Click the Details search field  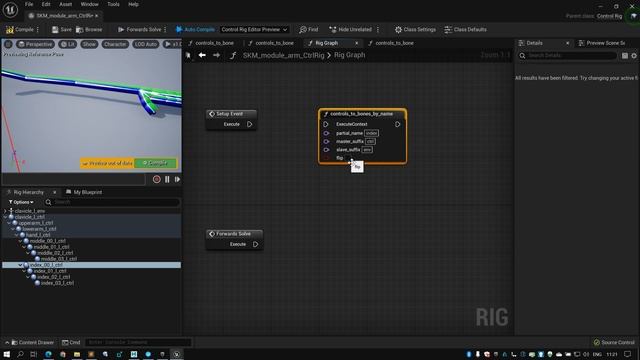(567, 56)
